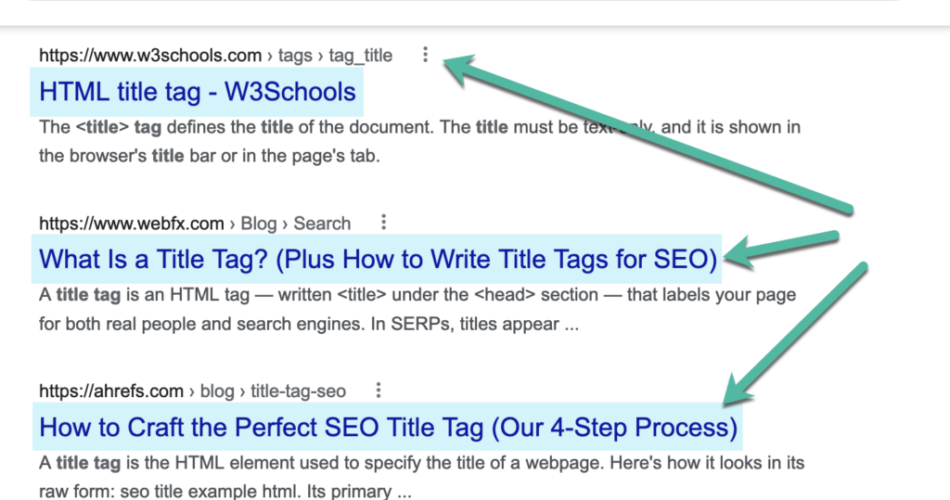Open 'How to Craft the Perfect SEO Title Tag'

click(x=388, y=428)
